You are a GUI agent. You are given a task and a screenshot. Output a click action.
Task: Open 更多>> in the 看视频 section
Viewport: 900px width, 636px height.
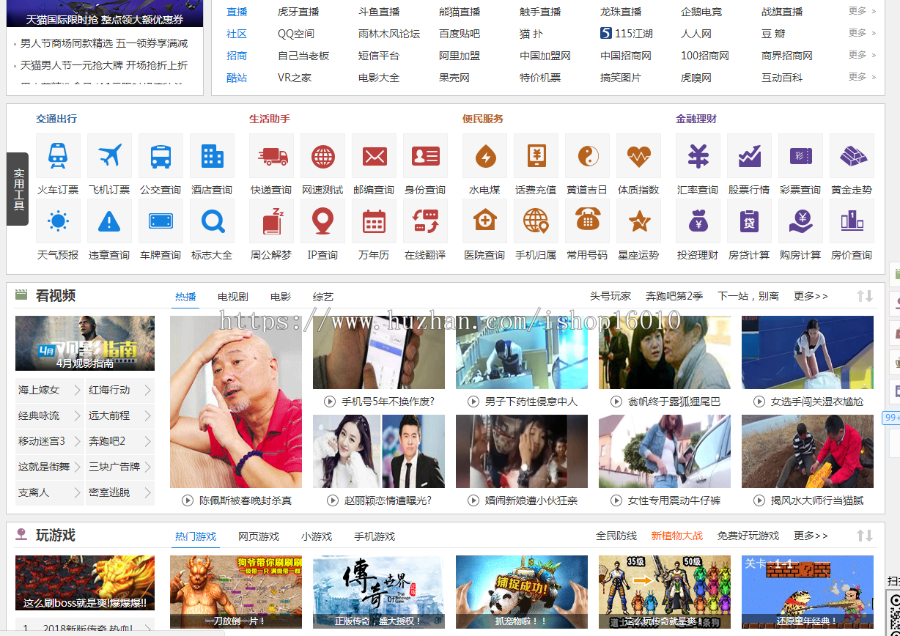click(810, 296)
